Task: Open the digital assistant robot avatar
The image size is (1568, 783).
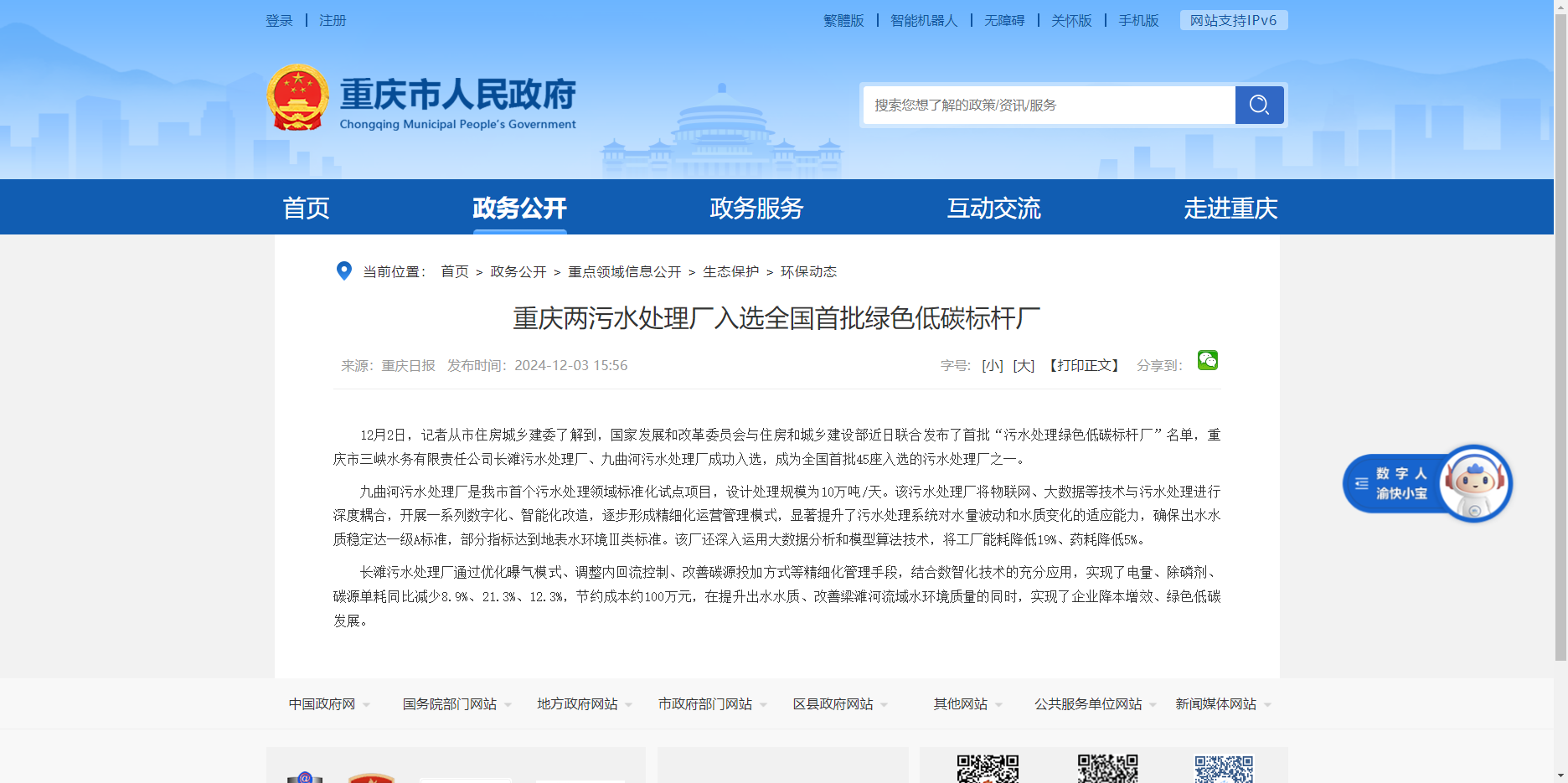Action: (1474, 483)
